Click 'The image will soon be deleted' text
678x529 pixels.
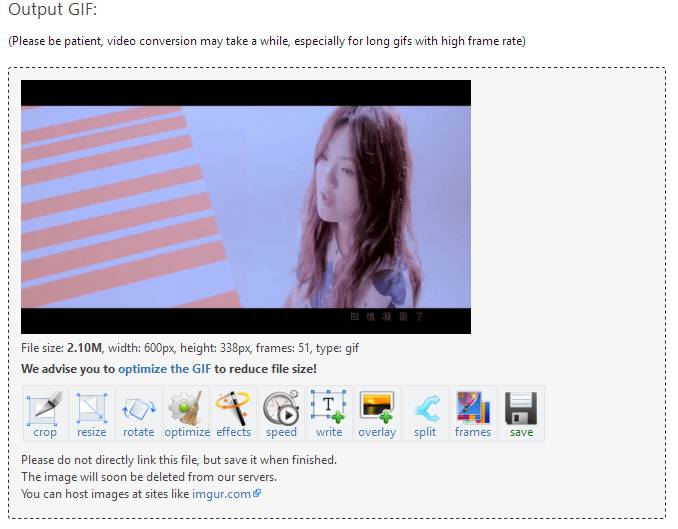pos(149,477)
